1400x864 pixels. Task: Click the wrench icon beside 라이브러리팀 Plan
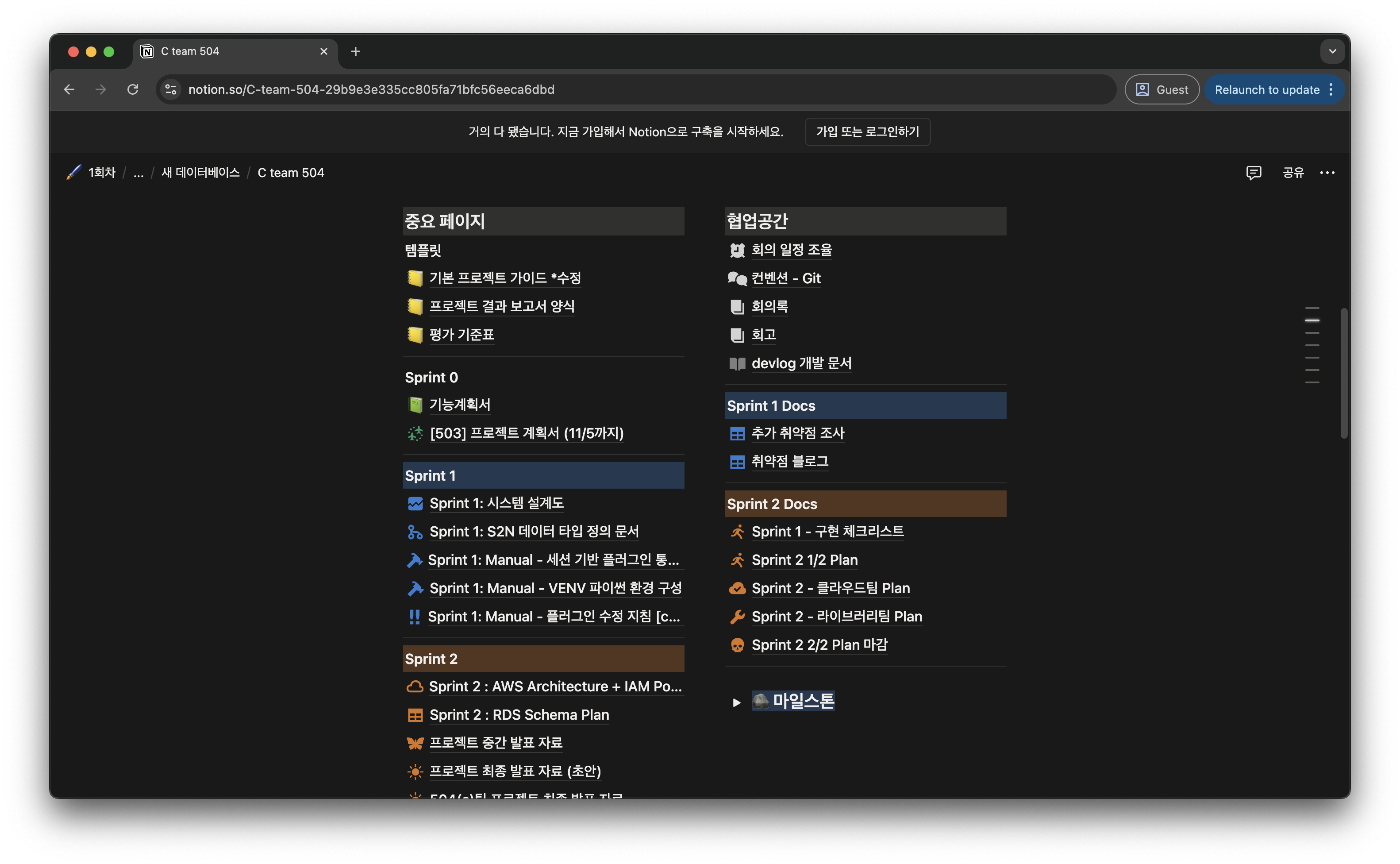[737, 617]
